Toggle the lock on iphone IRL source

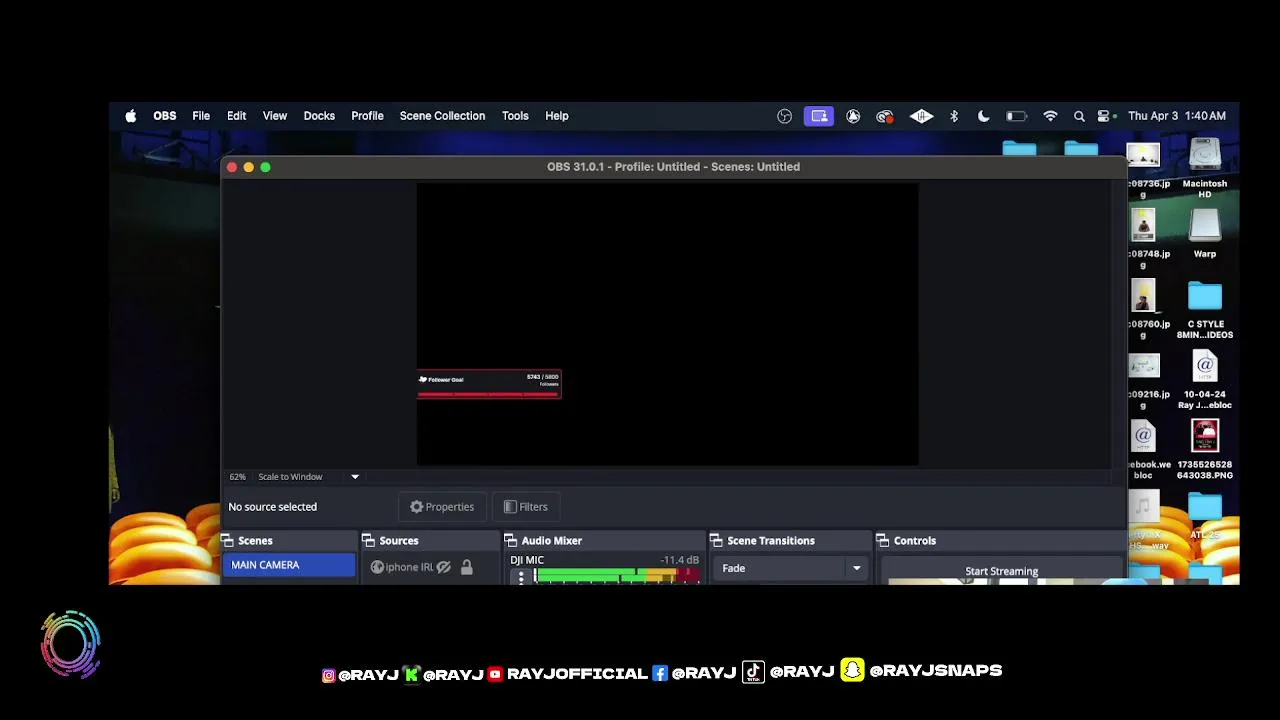(x=466, y=567)
